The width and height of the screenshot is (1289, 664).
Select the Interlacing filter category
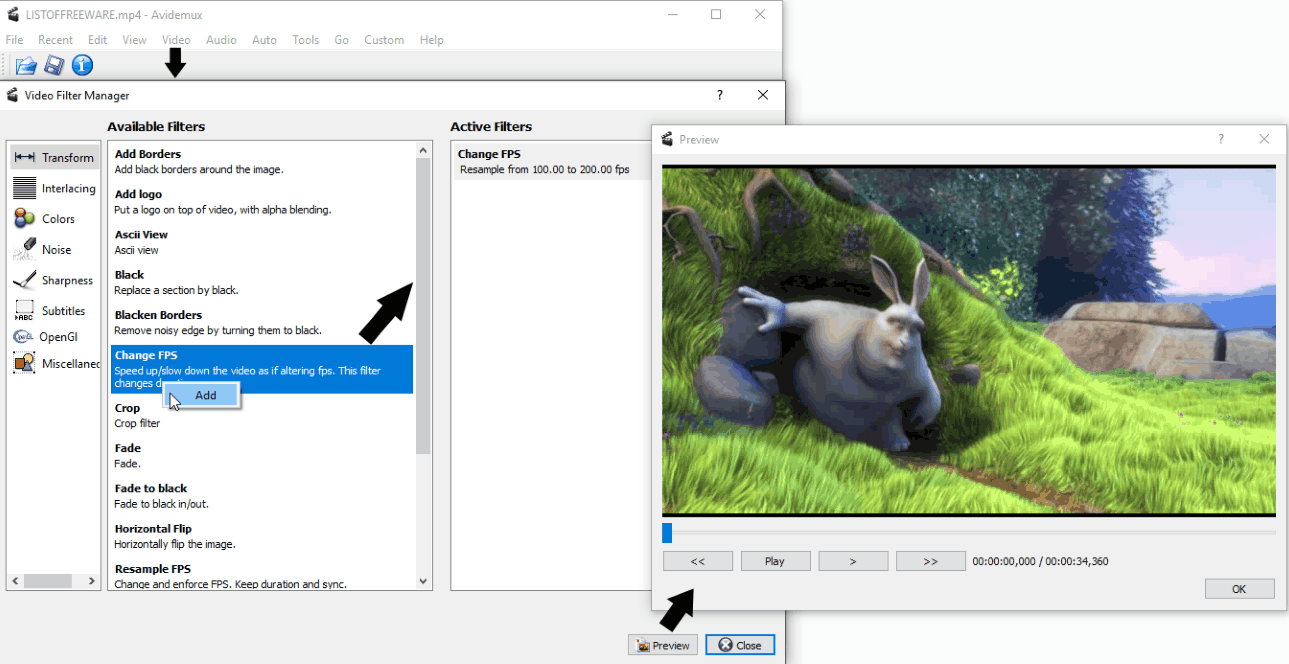(54, 188)
